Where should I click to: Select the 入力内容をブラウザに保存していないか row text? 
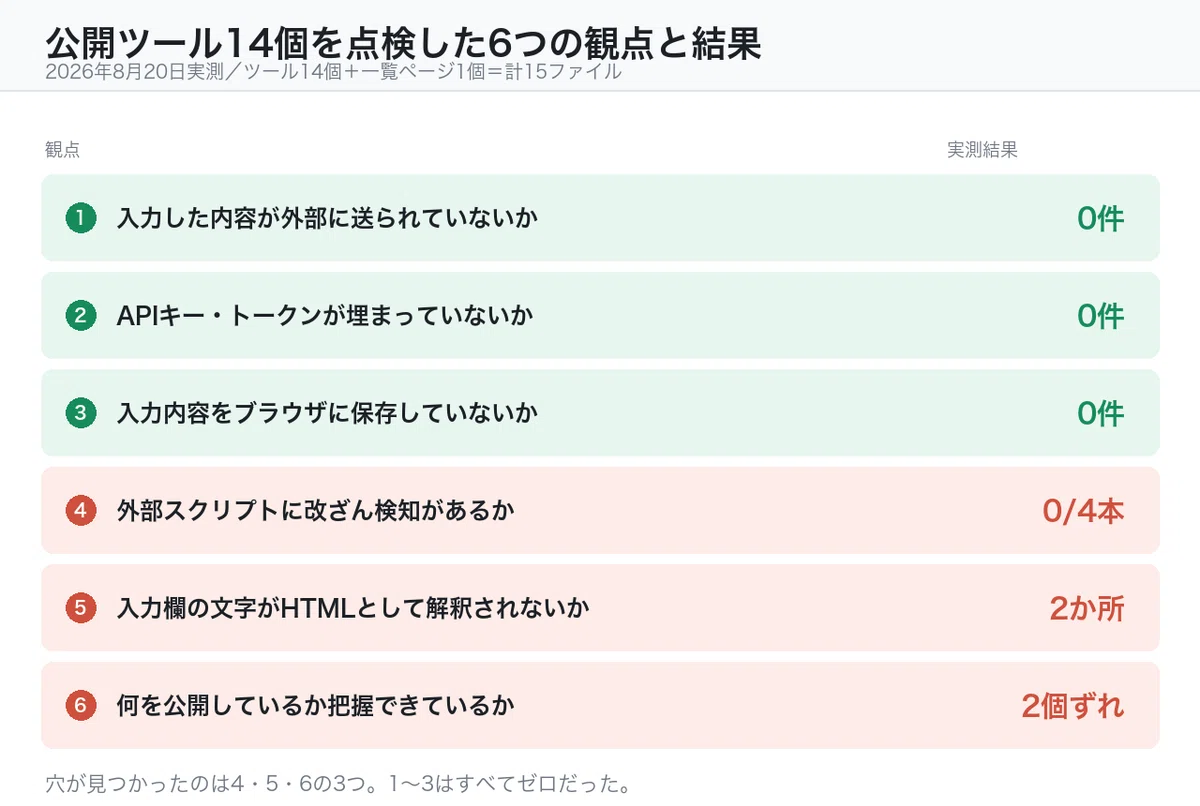[327, 413]
